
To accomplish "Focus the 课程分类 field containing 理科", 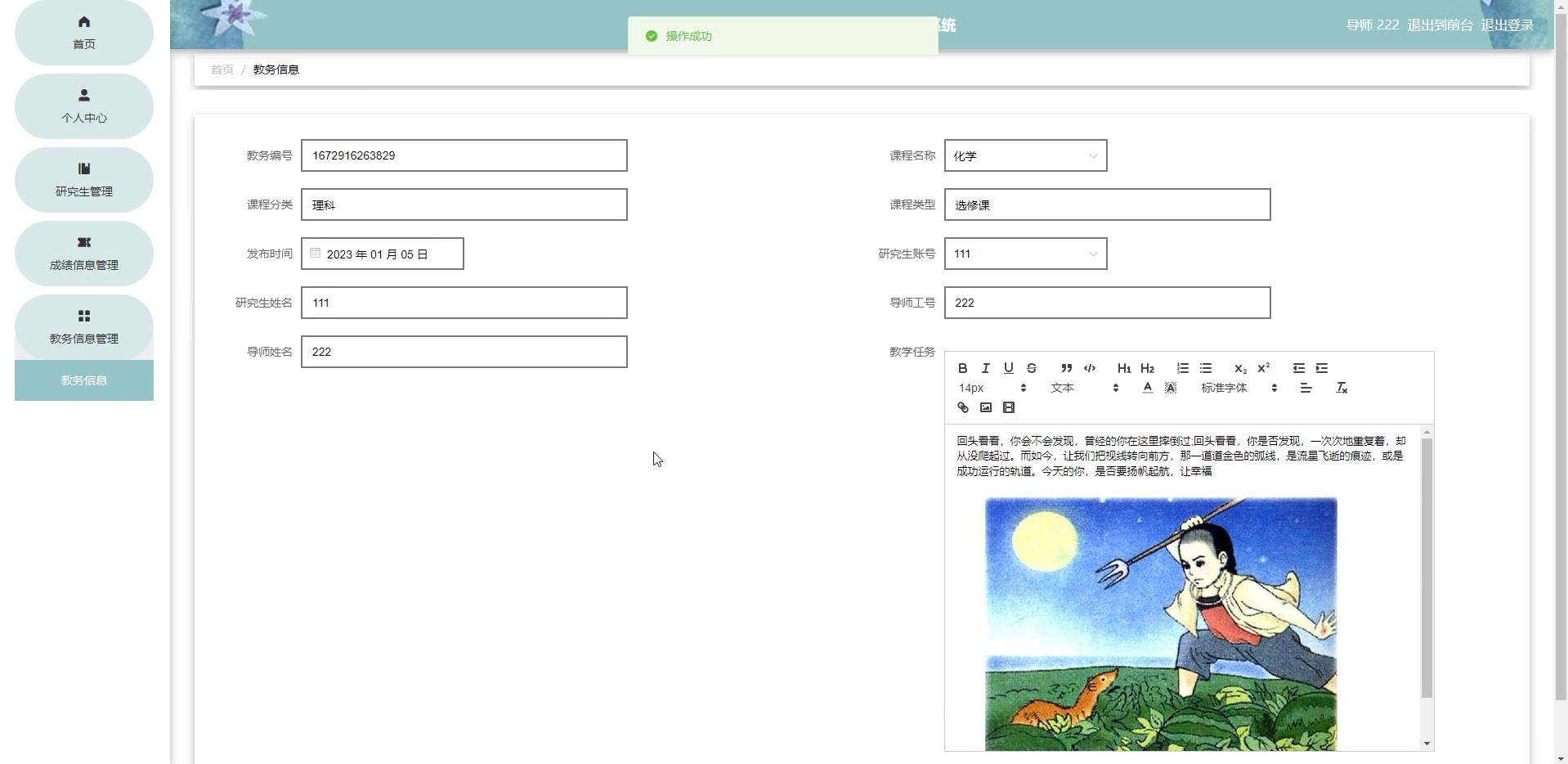I will (x=464, y=204).
